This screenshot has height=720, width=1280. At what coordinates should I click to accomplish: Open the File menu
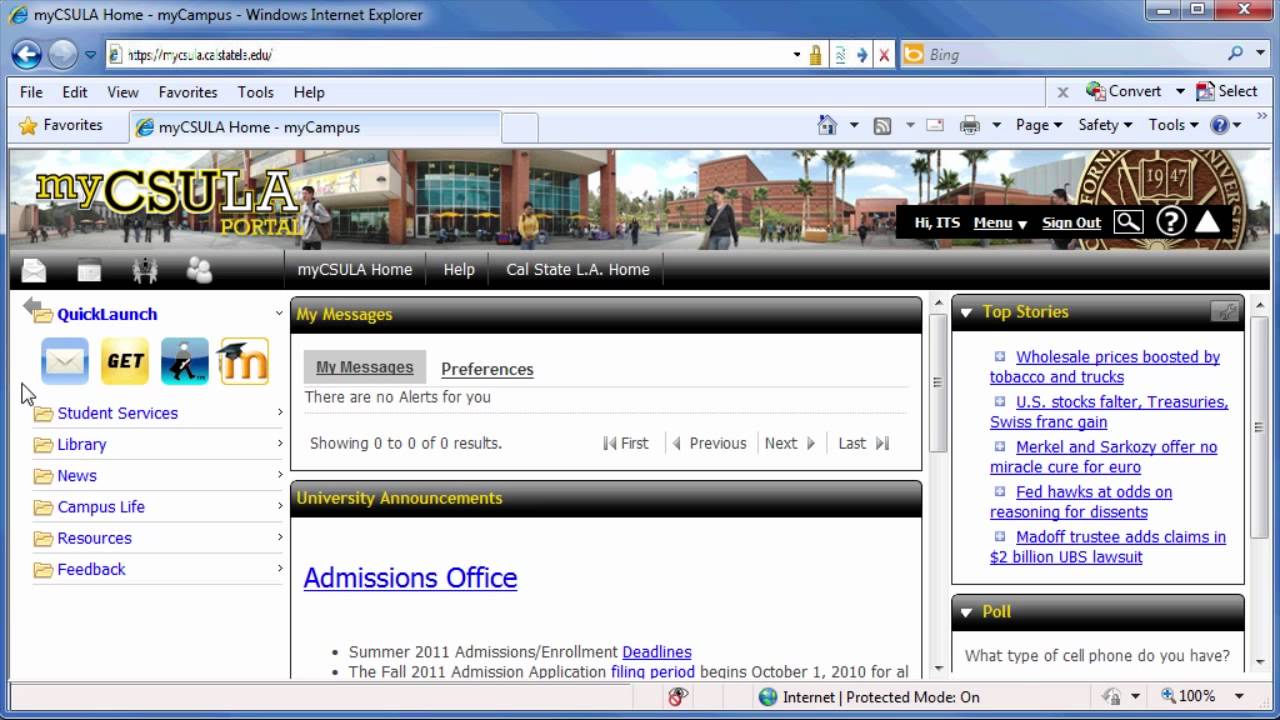tap(31, 92)
